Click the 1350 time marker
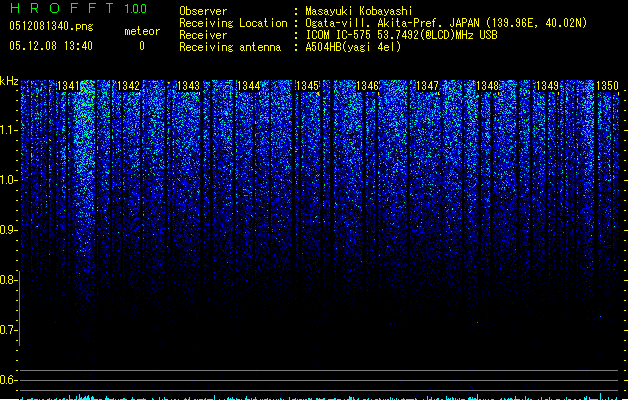 click(x=607, y=86)
